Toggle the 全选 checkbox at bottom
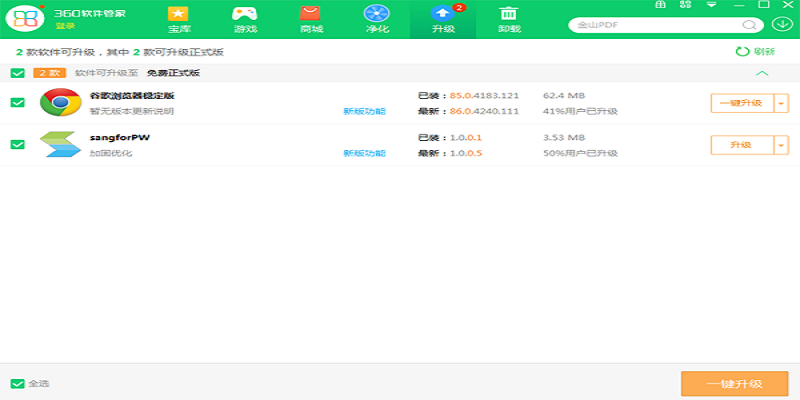The height and width of the screenshot is (400, 800). pos(17,384)
